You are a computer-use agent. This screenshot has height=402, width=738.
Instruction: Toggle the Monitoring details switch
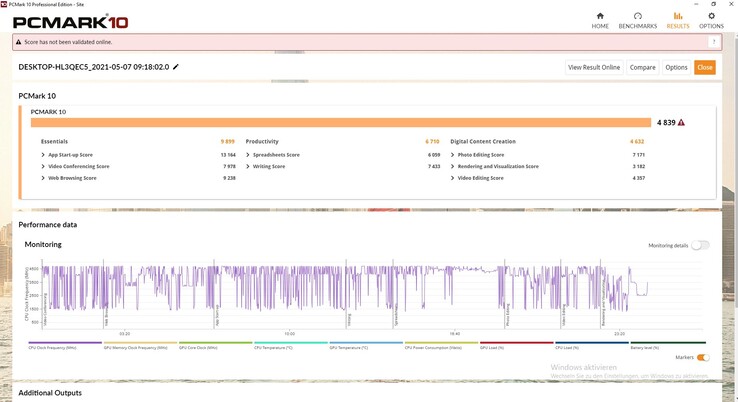[699, 245]
